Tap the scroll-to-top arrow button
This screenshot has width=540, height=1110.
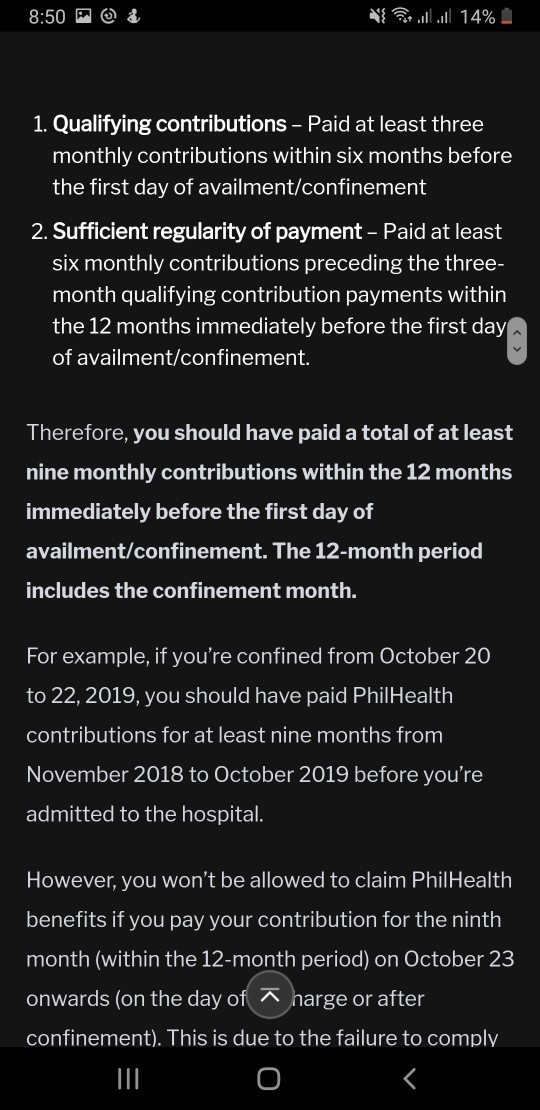tap(270, 995)
